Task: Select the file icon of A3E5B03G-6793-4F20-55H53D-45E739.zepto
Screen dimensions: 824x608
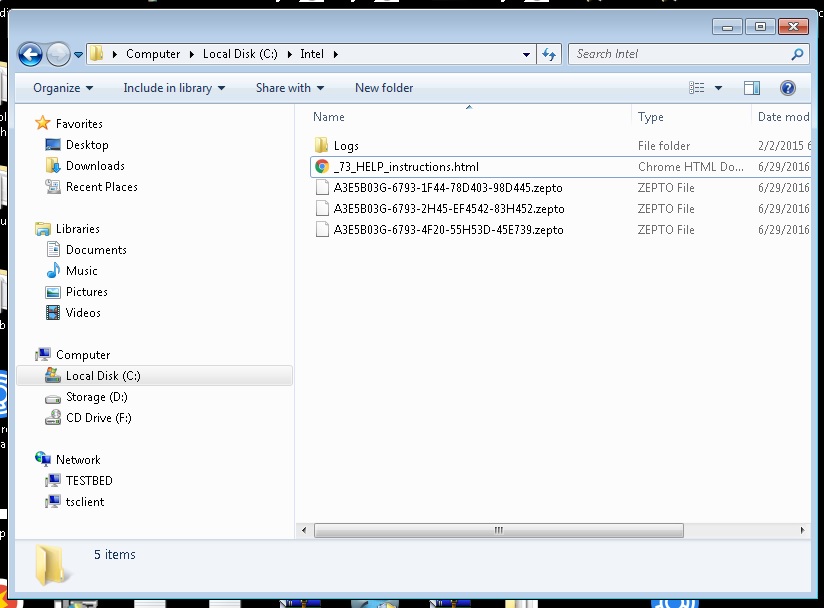Action: 322,230
